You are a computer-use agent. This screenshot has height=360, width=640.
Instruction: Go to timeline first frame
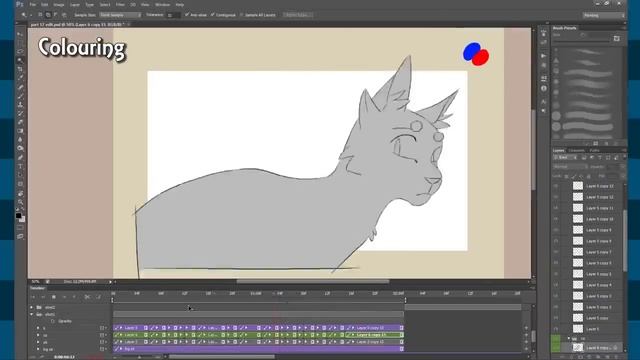pos(33,297)
